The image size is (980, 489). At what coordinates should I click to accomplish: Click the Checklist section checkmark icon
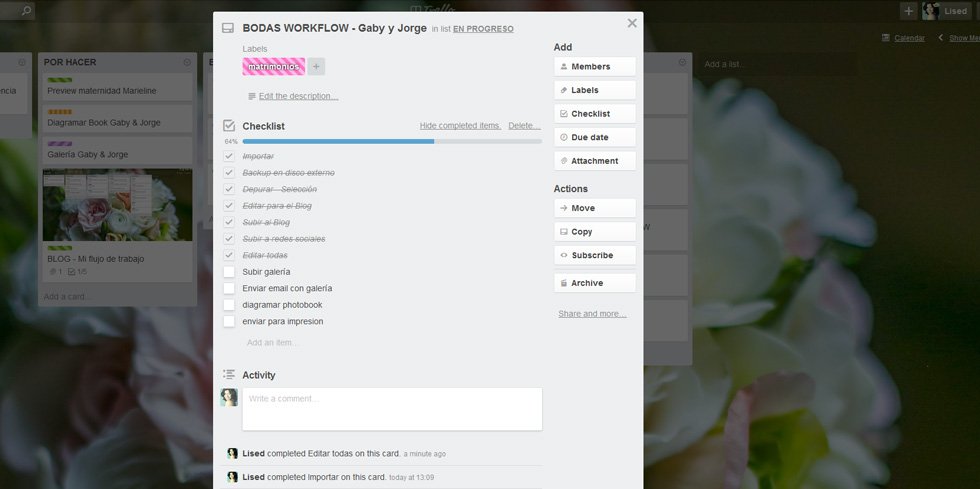pyautogui.click(x=229, y=126)
